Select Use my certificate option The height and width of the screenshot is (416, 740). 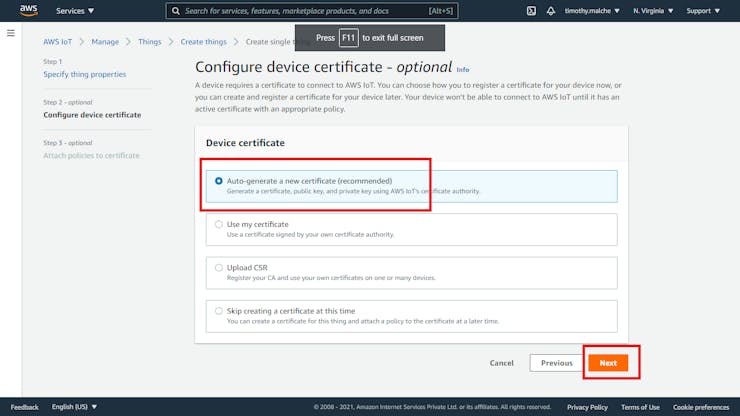(411, 229)
